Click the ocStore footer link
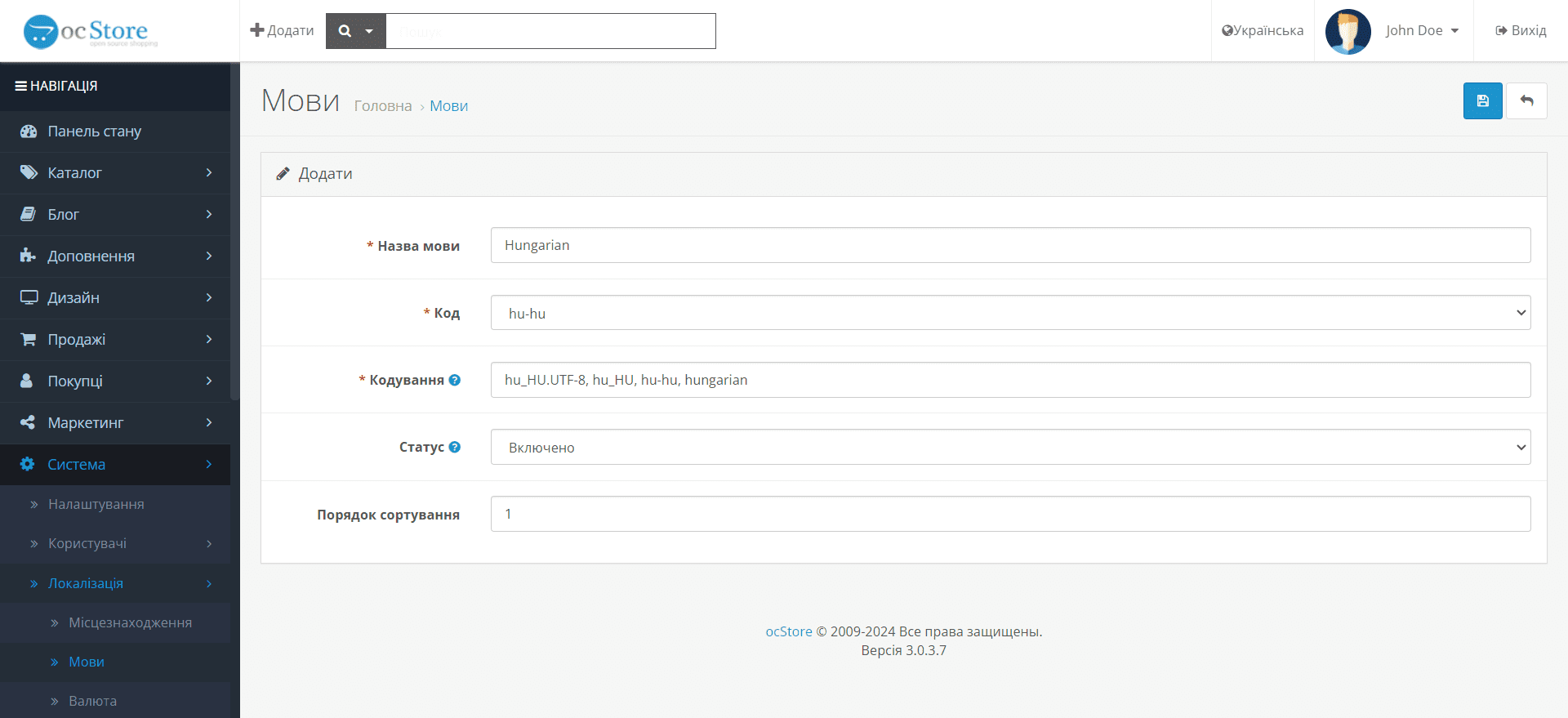This screenshot has width=1568, height=718. (x=789, y=631)
